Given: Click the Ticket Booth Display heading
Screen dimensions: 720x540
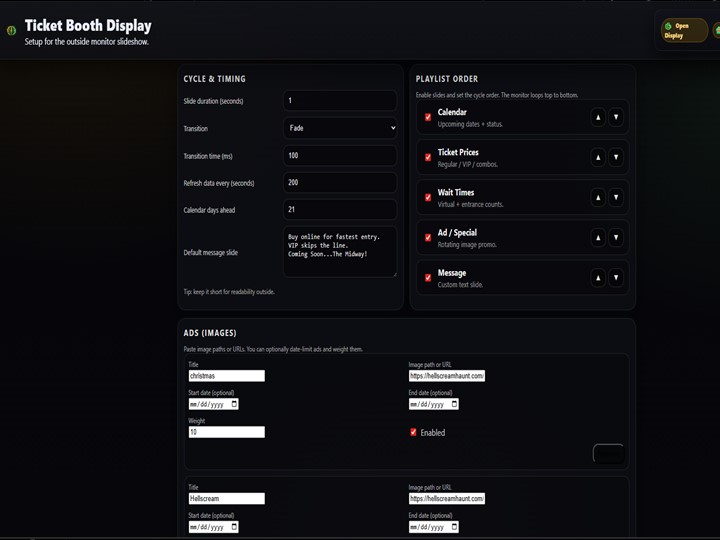Looking at the screenshot, I should 88,26.
